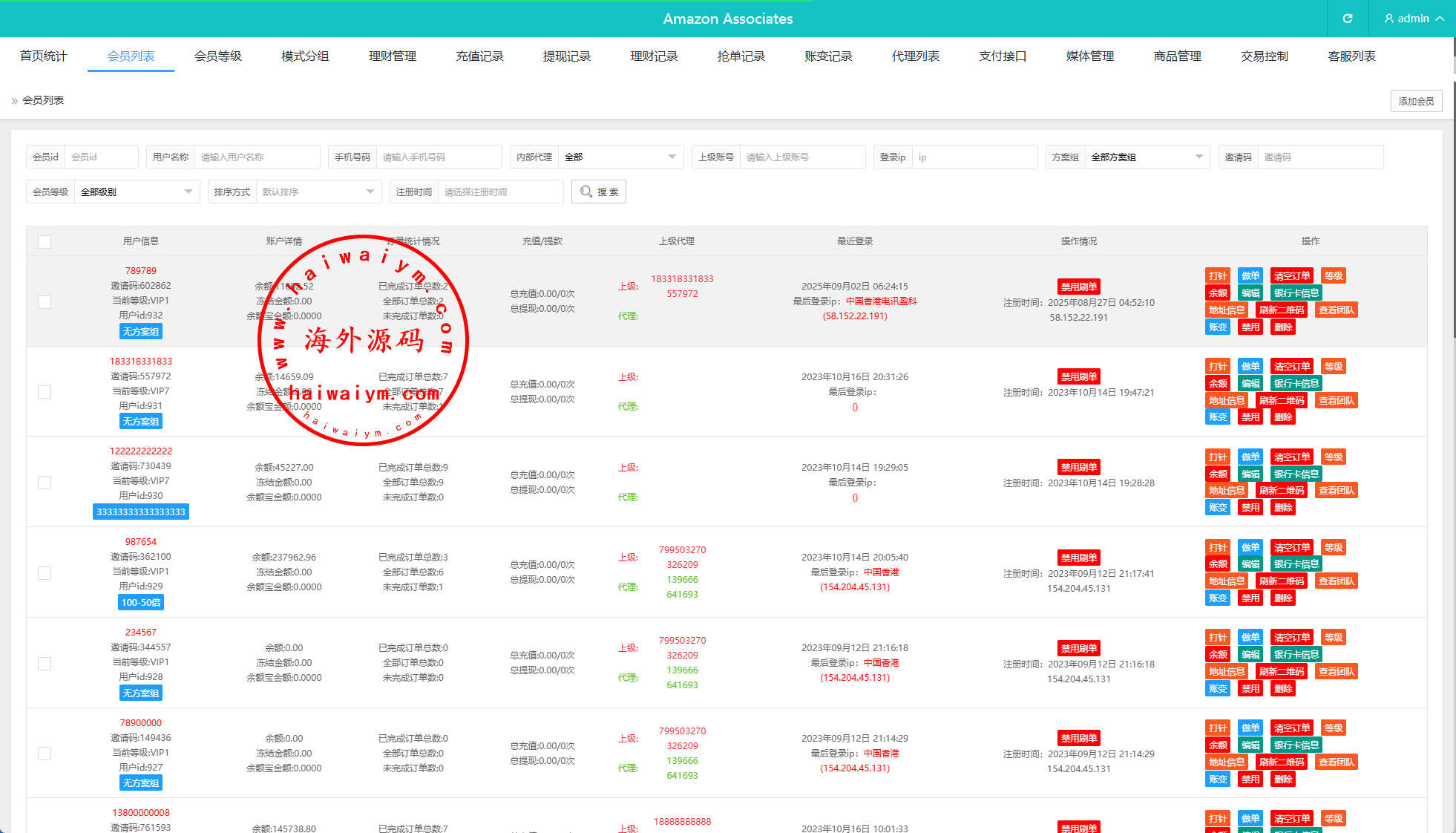Click 打针 for user 122222222222
The image size is (1456, 833).
click(1218, 457)
